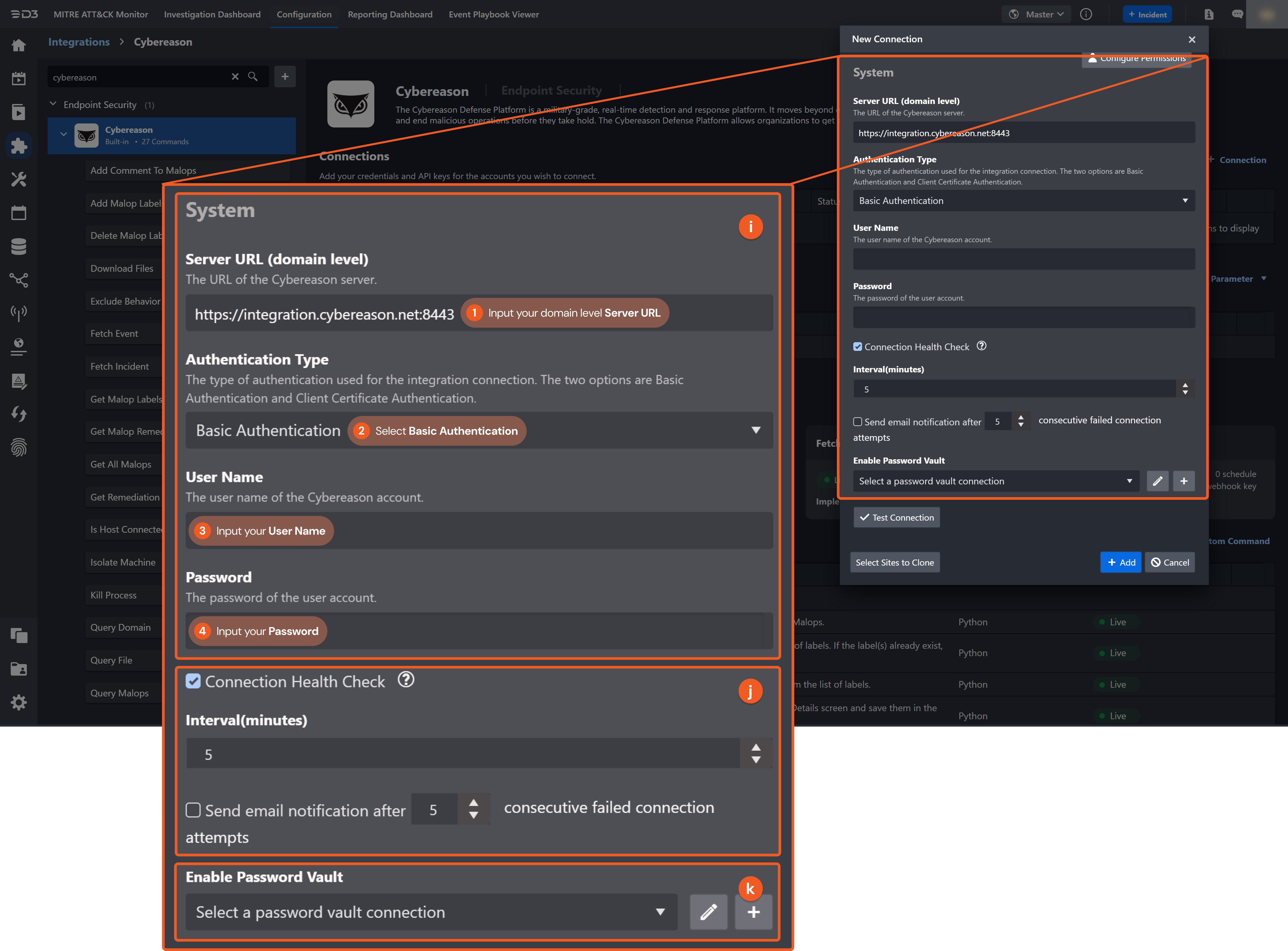The height and width of the screenshot is (951, 1288).
Task: Open the chat bubble icon in the top bar
Action: 1237,14
